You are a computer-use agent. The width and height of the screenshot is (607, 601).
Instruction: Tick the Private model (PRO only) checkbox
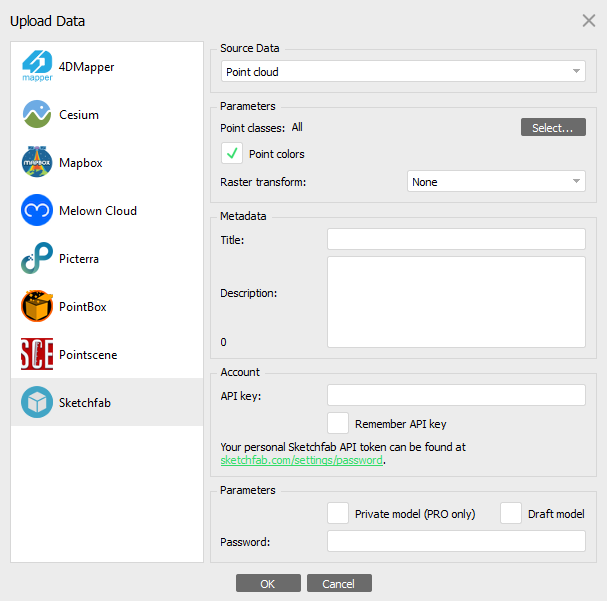[x=338, y=513]
